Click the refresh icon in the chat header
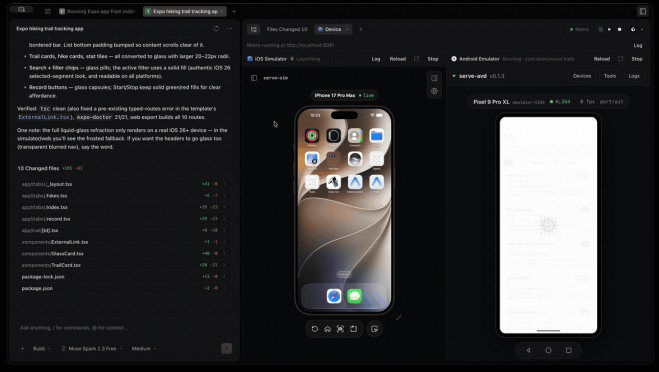The image size is (659, 372). 216,29
